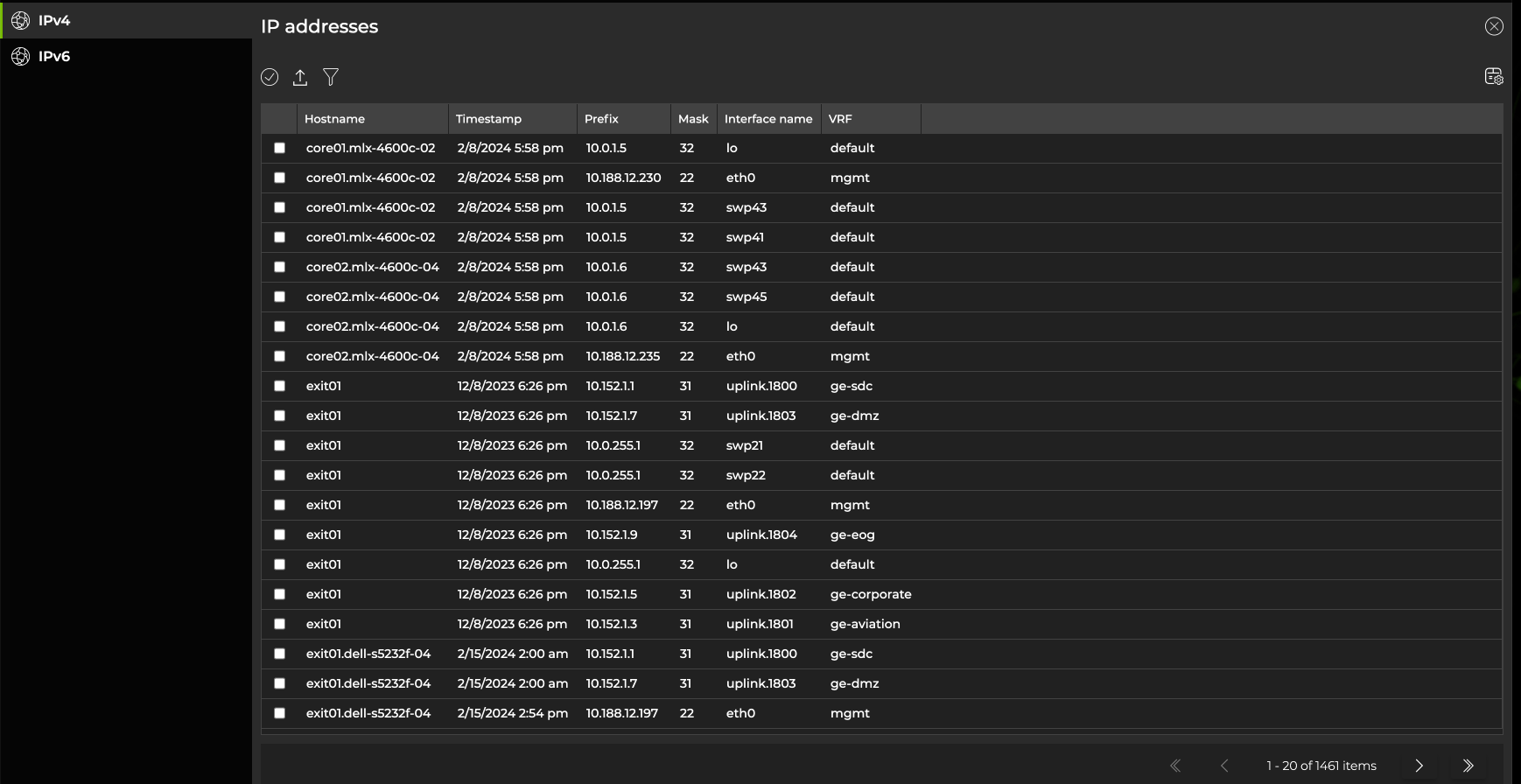Image resolution: width=1521 pixels, height=784 pixels.
Task: Go to the next page arrow
Action: [x=1419, y=766]
